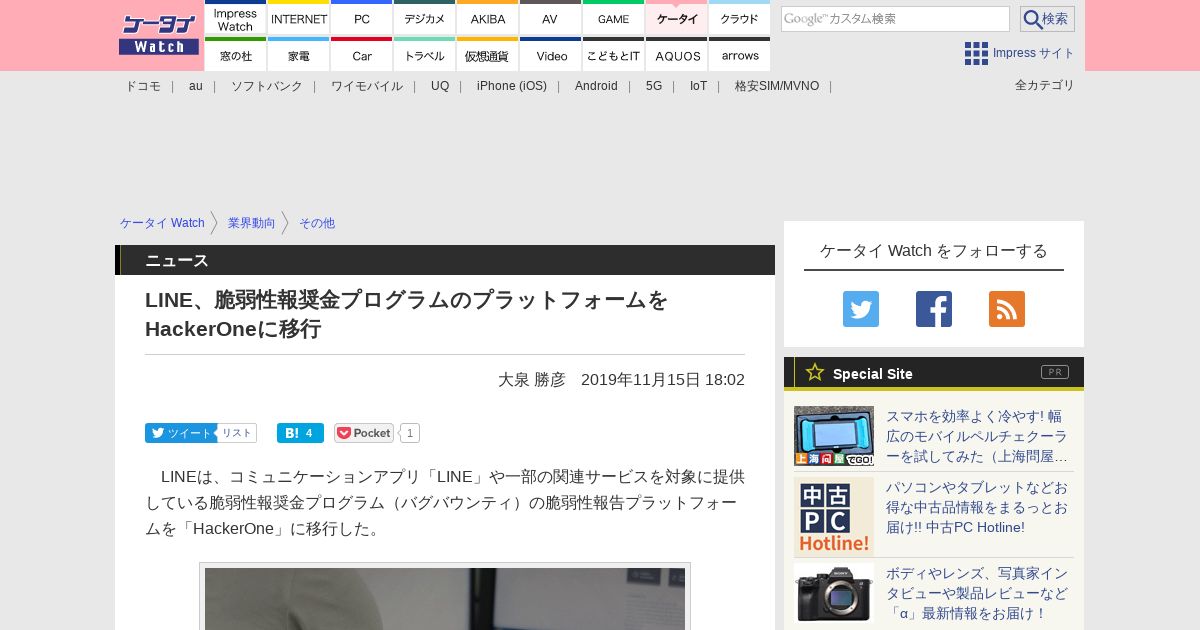1200x630 pixels.
Task: Click the その他 breadcrumb
Action: point(317,223)
